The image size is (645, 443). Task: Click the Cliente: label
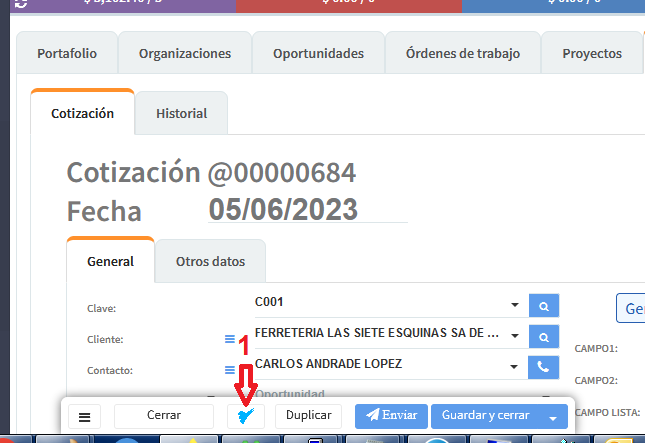click(105, 339)
